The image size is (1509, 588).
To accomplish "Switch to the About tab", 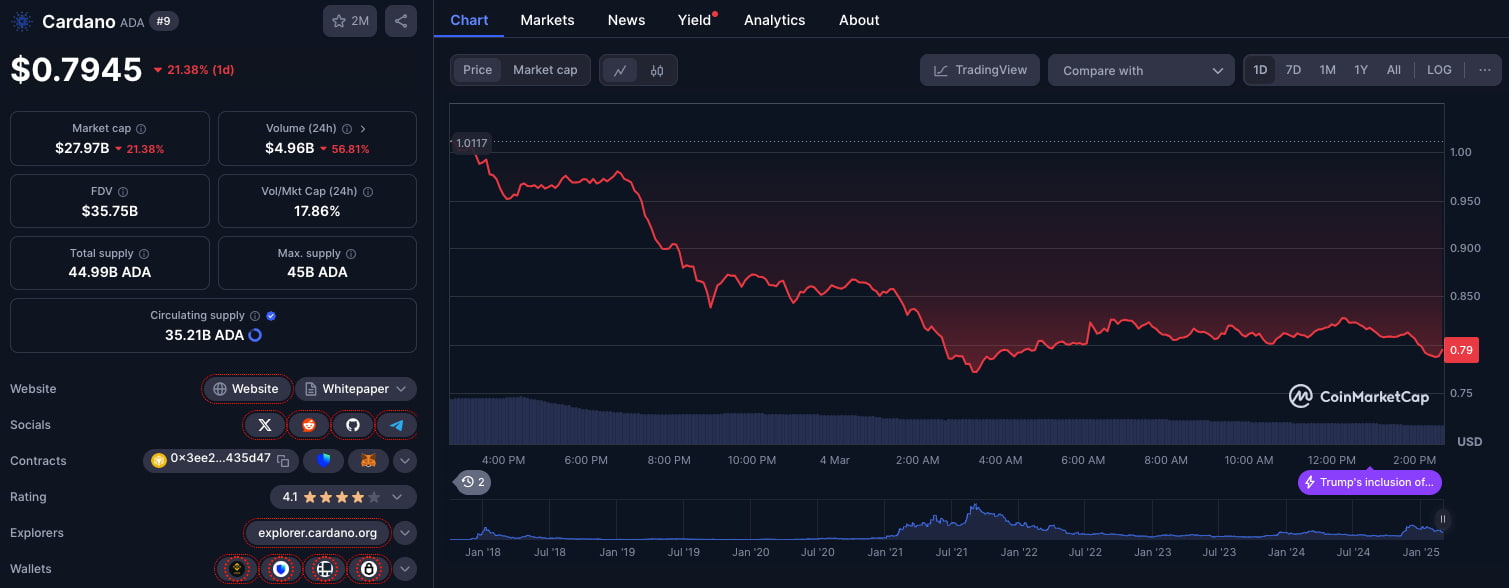I will (x=859, y=20).
